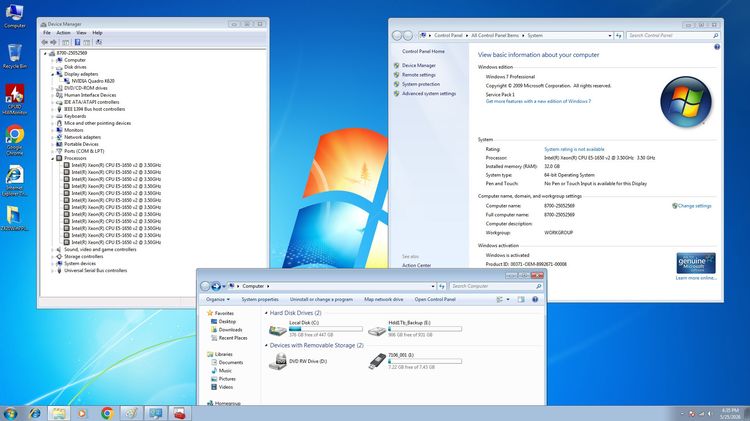Open Windows Media Player from the taskbar

[82, 413]
